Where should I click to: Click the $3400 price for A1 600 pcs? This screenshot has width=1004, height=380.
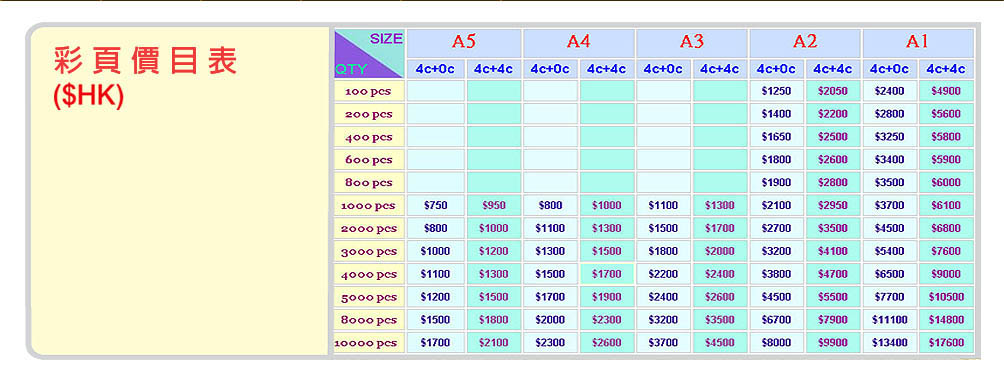pos(889,160)
